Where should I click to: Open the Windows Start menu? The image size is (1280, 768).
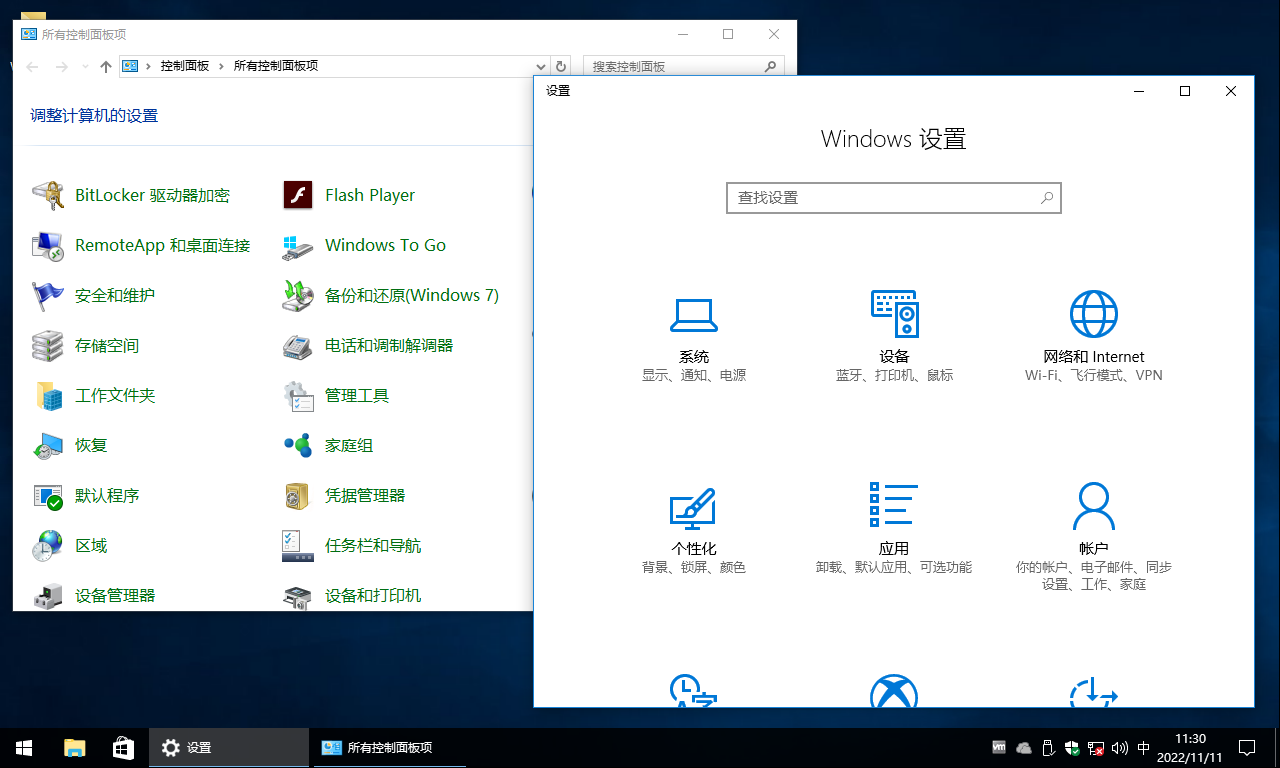point(24,748)
